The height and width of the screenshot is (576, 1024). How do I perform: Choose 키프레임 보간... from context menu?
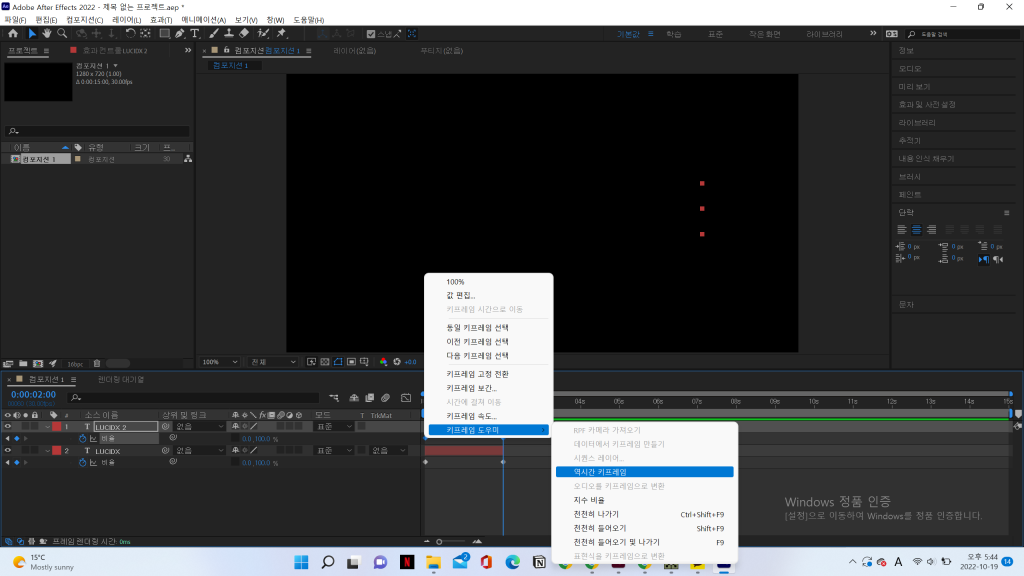[488, 388]
